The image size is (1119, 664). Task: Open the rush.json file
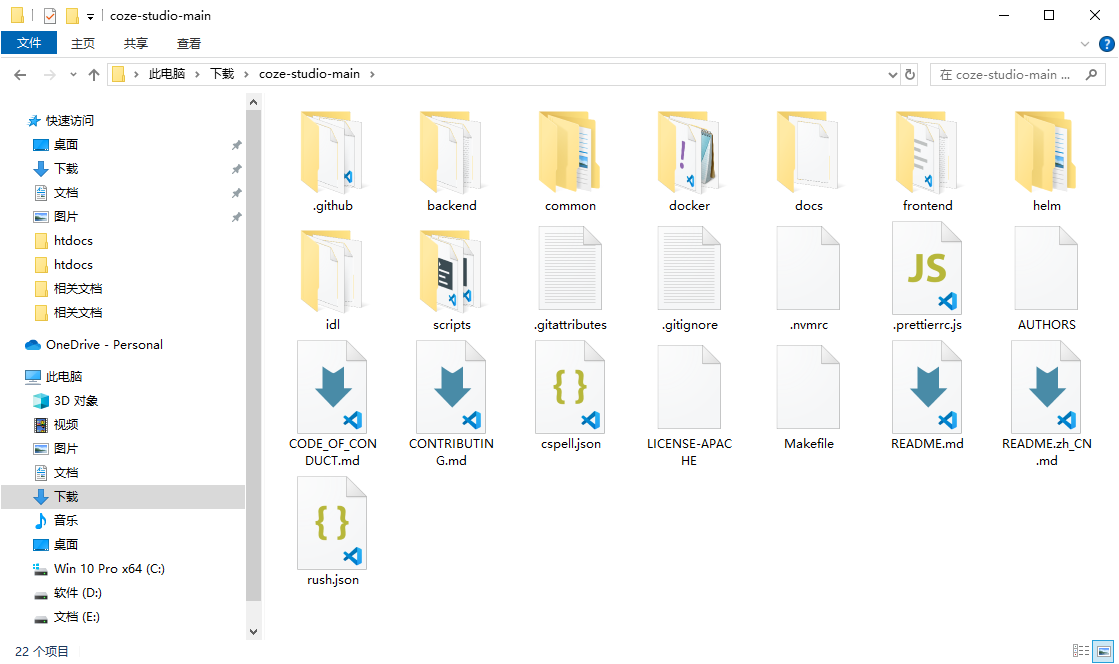(332, 525)
